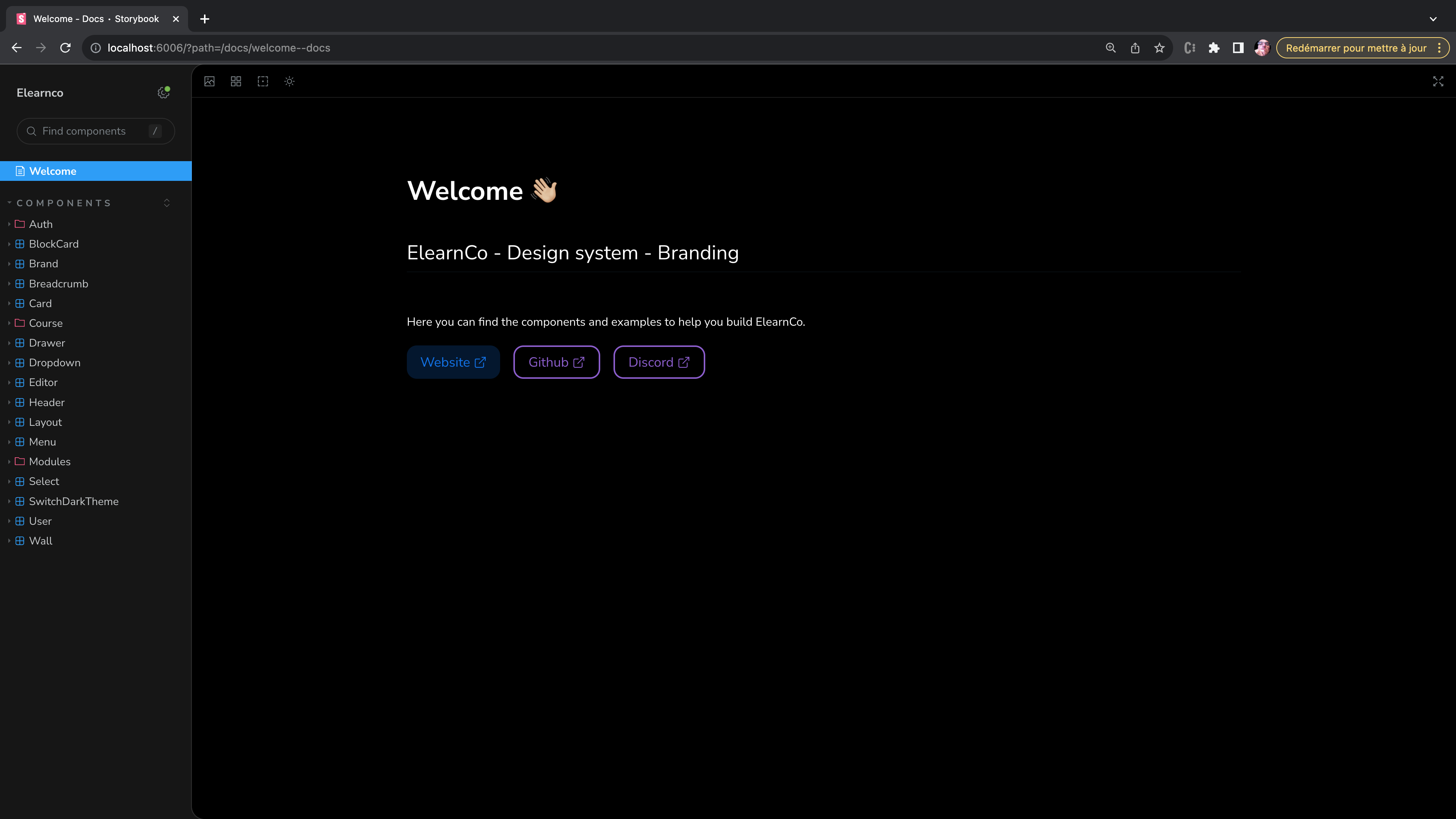Image resolution: width=1456 pixels, height=819 pixels.
Task: Reload the page in the browser
Action: click(66, 48)
